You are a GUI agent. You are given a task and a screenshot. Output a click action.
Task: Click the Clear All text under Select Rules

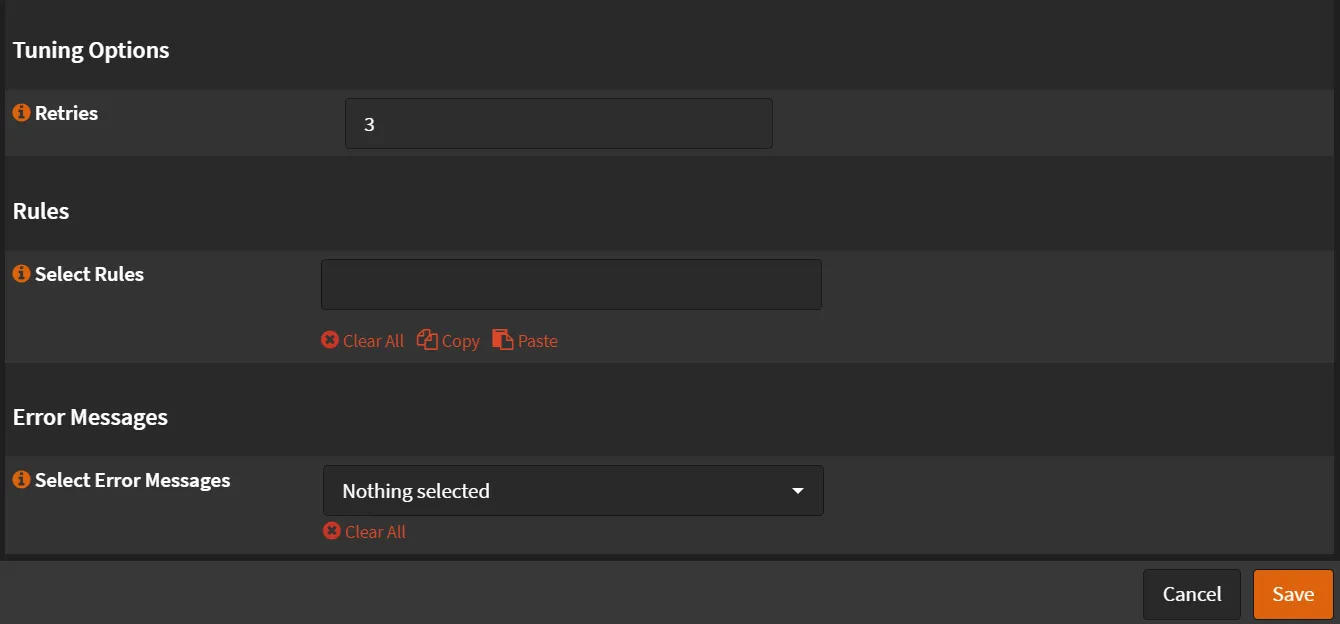point(373,341)
